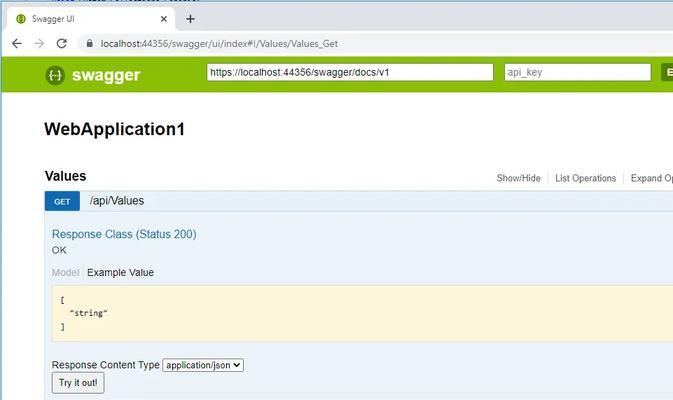This screenshot has width=673, height=400.
Task: Close the Swagger UI tab
Action: [164, 19]
